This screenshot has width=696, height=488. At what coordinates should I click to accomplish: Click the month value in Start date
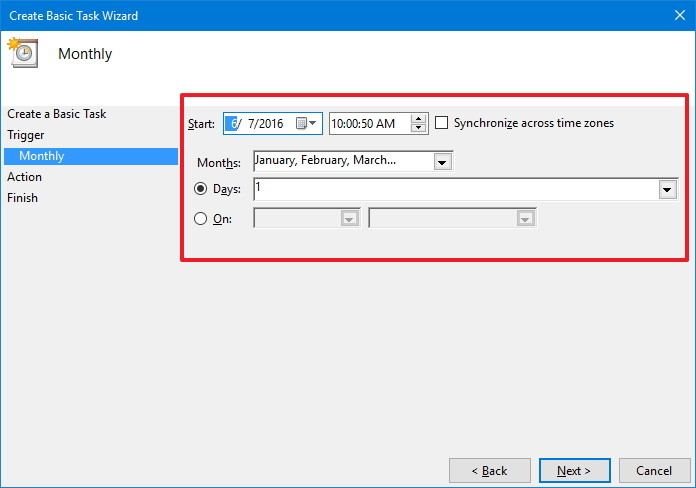[233, 123]
